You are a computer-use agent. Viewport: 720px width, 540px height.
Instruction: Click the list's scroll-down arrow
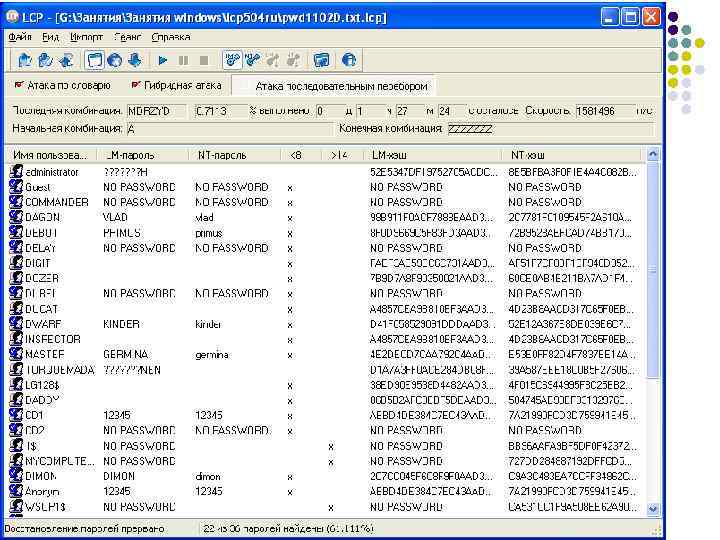tap(653, 507)
